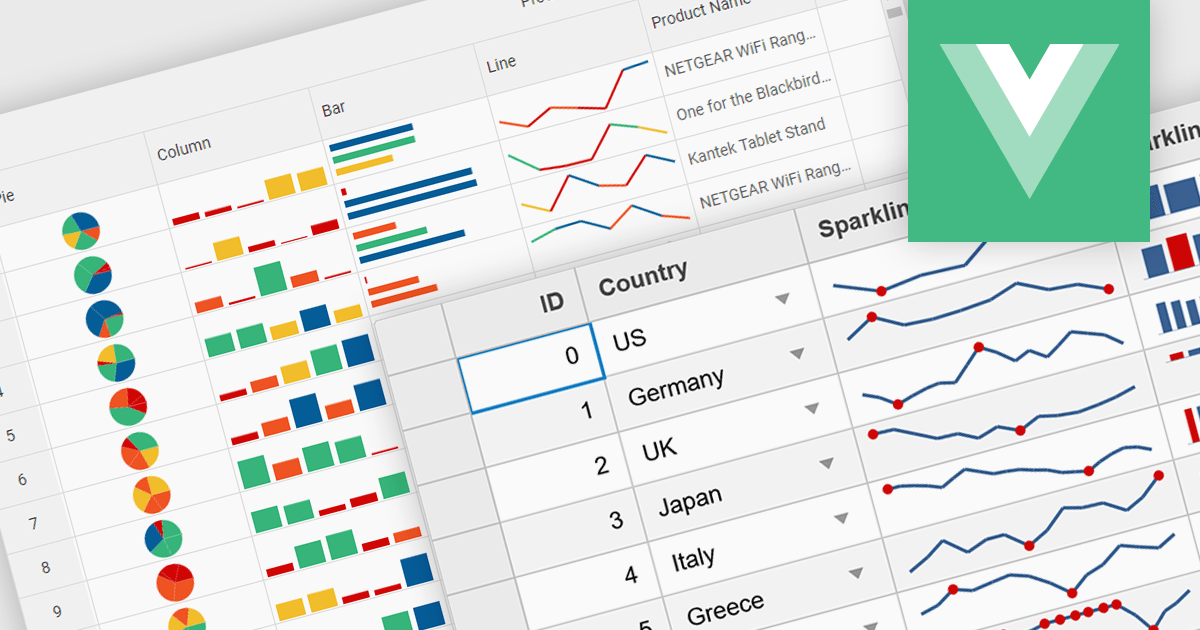Click the pie chart in row 8
Screen dimensions: 1200x630
pos(163,538)
